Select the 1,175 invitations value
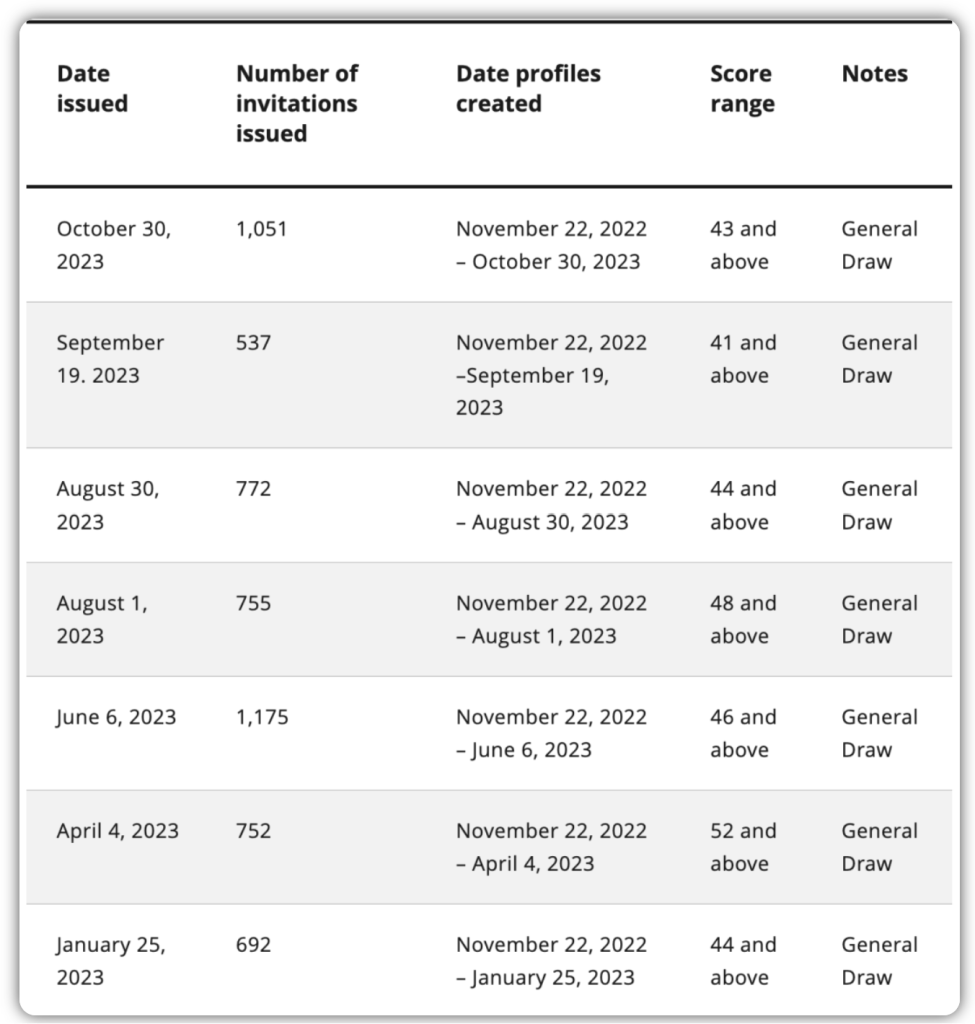The width and height of the screenshot is (975, 1024). pyautogui.click(x=262, y=718)
